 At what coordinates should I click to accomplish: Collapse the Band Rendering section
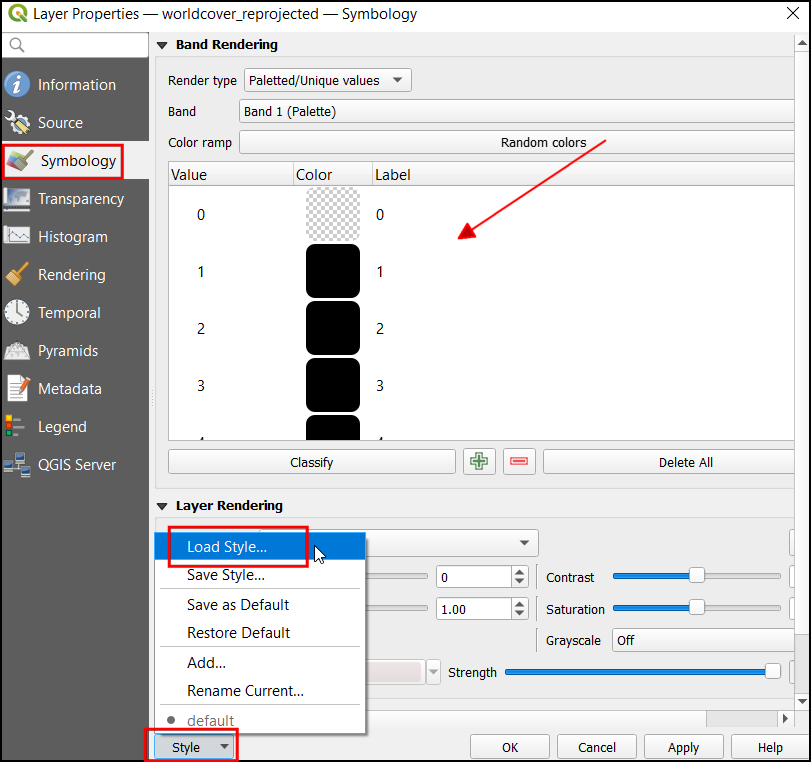click(162, 45)
